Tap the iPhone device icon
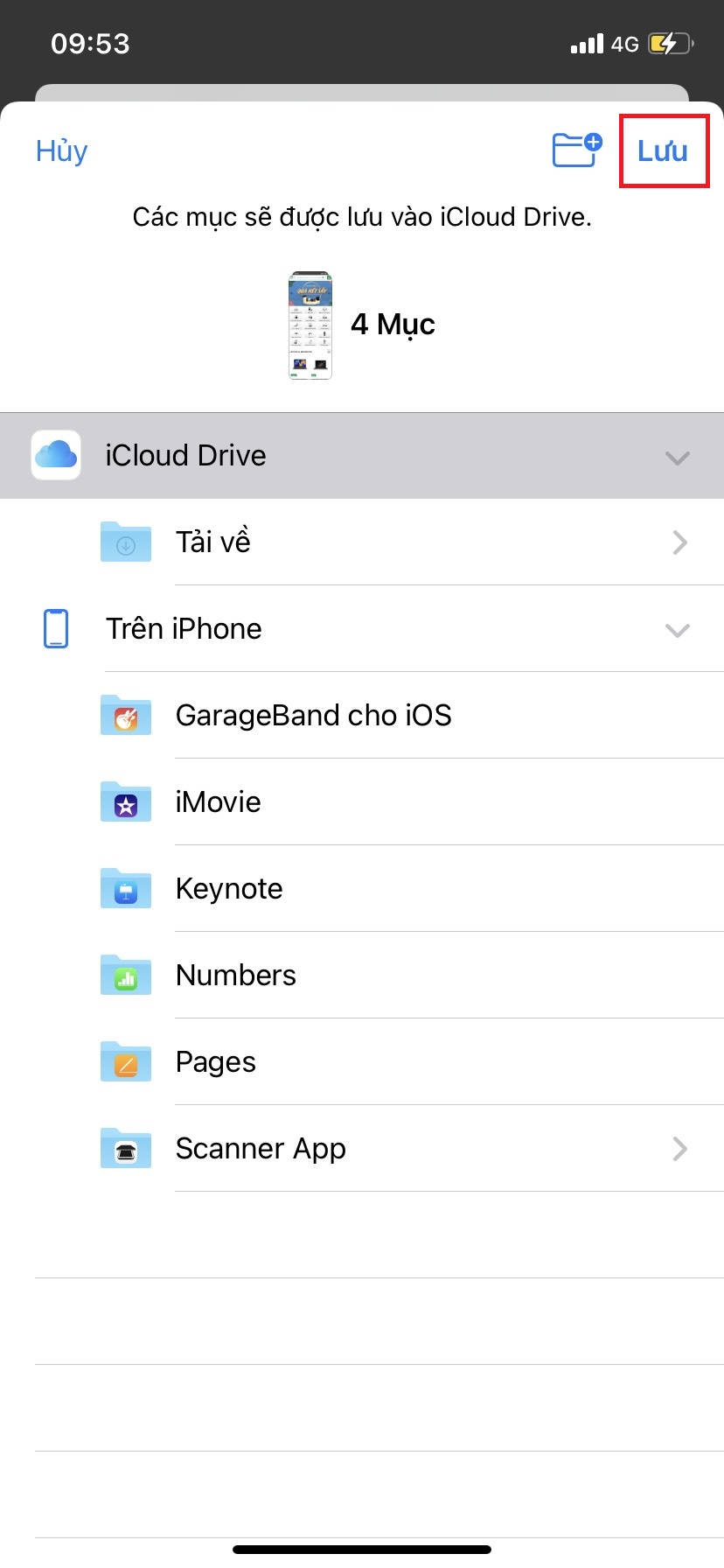The height and width of the screenshot is (1568, 724). coord(56,628)
